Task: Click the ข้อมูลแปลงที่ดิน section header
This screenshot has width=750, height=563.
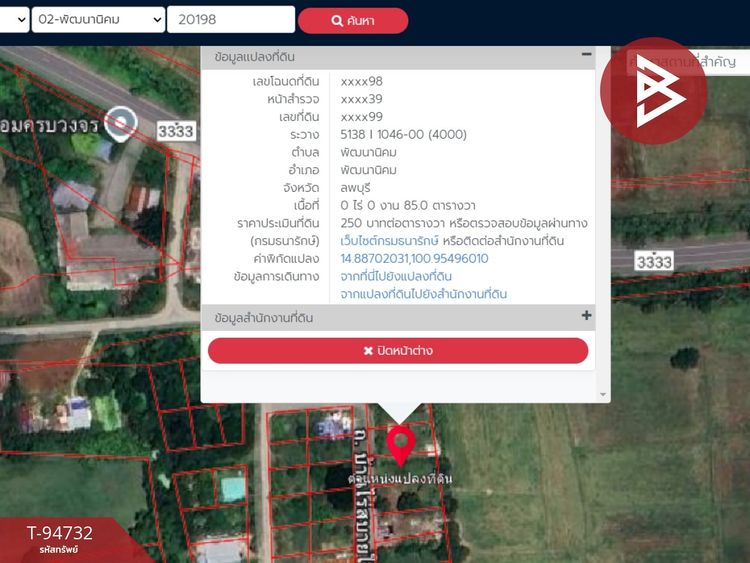Action: tap(255, 58)
